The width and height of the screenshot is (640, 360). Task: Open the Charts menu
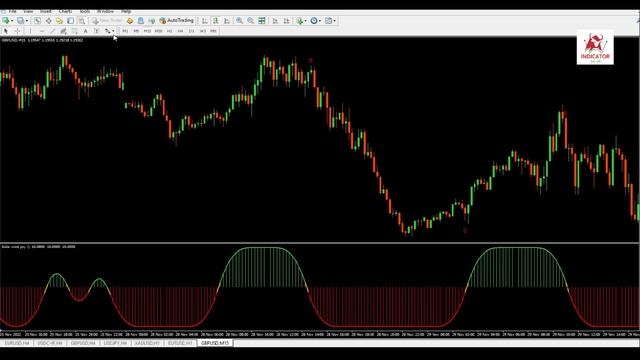65,11
